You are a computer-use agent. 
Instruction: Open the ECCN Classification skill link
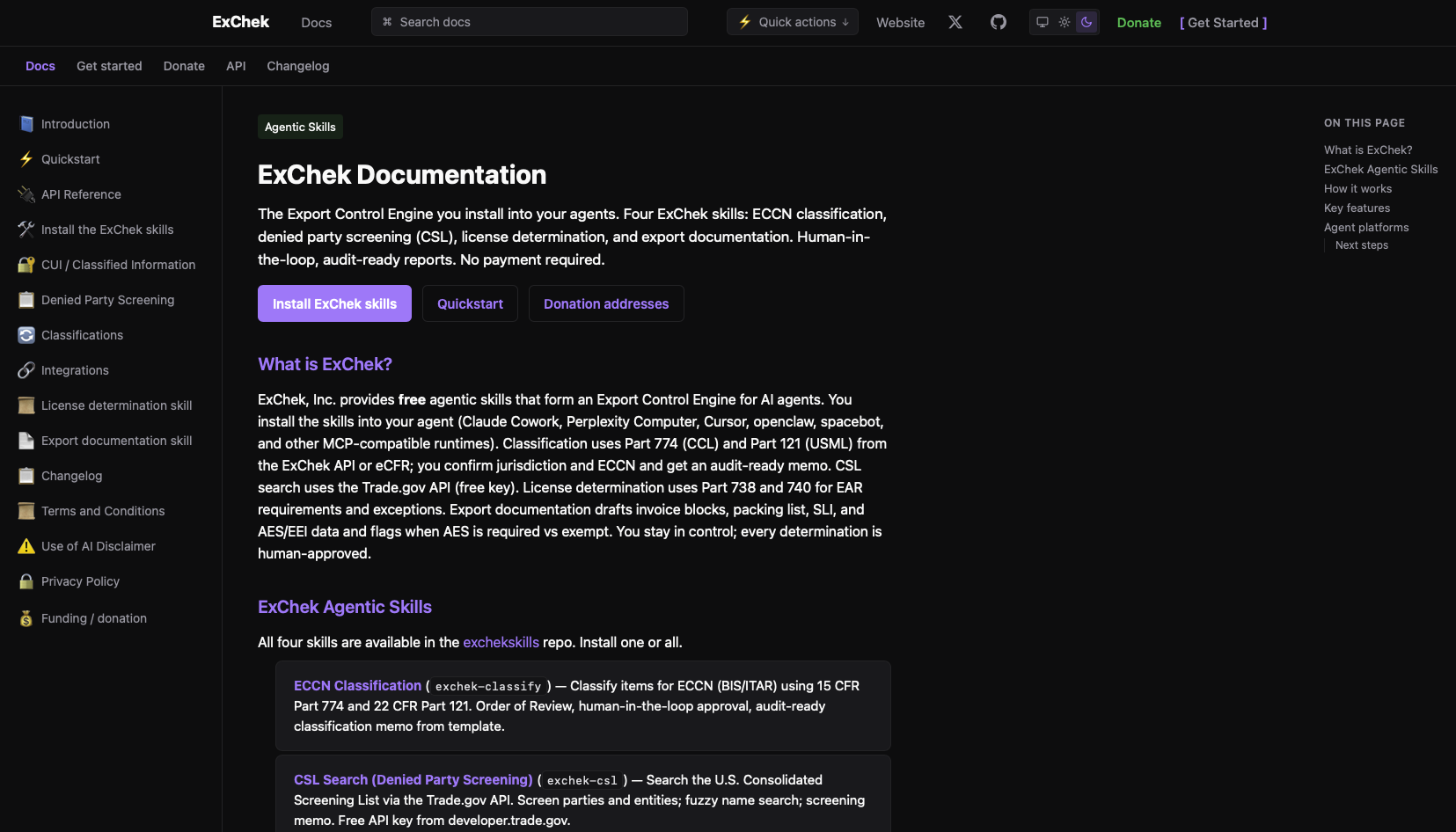(357, 685)
